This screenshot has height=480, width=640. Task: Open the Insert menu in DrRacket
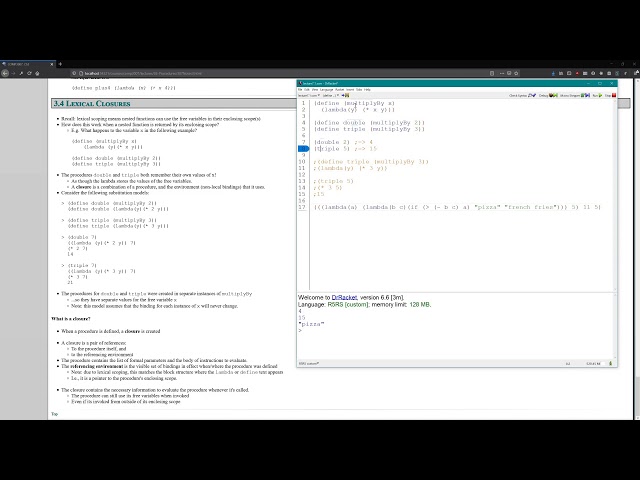point(350,89)
